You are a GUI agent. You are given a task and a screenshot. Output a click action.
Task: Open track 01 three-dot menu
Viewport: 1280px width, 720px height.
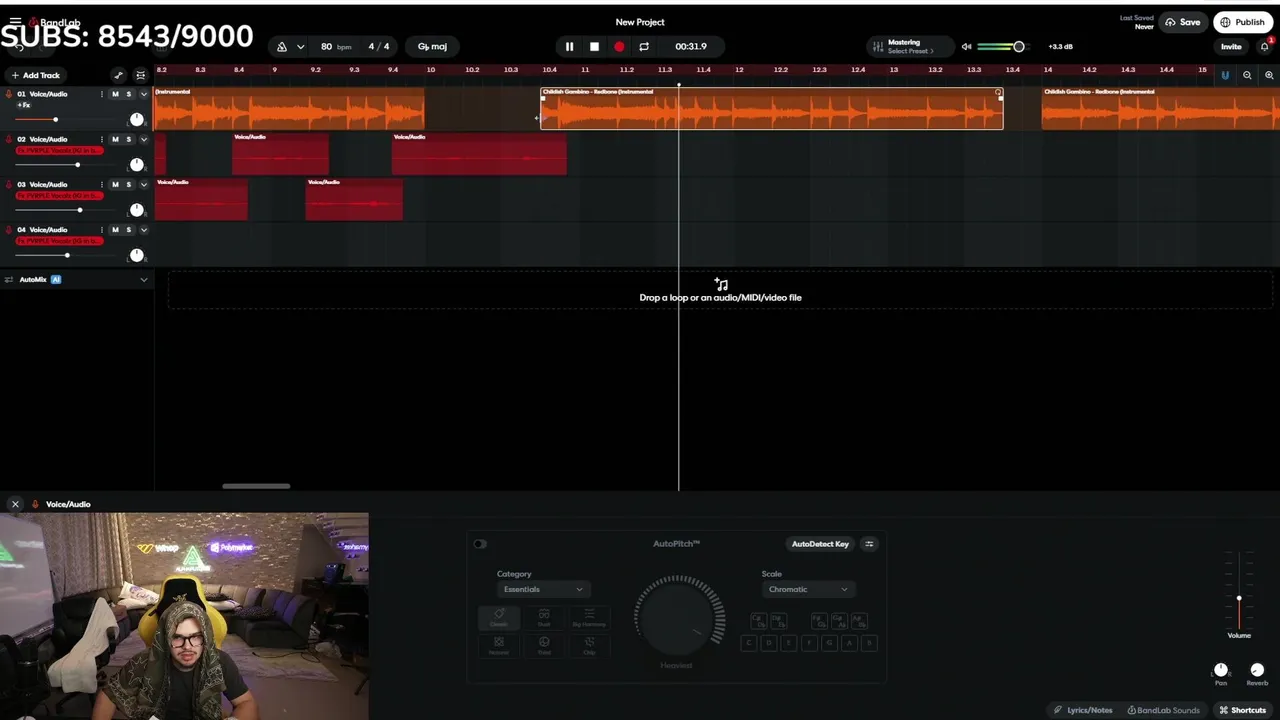coord(101,94)
